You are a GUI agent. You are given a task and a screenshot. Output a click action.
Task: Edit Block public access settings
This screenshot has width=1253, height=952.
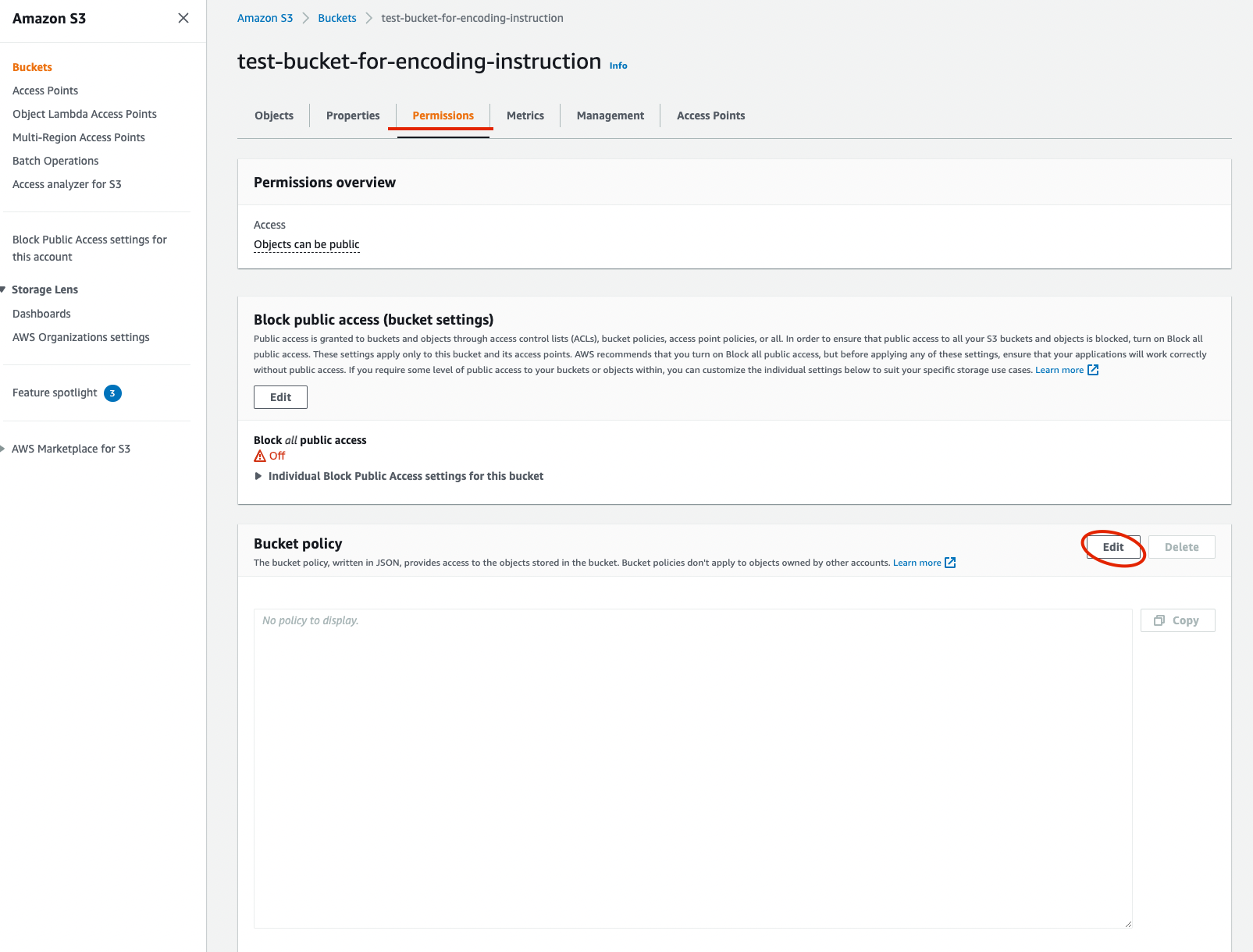click(280, 397)
